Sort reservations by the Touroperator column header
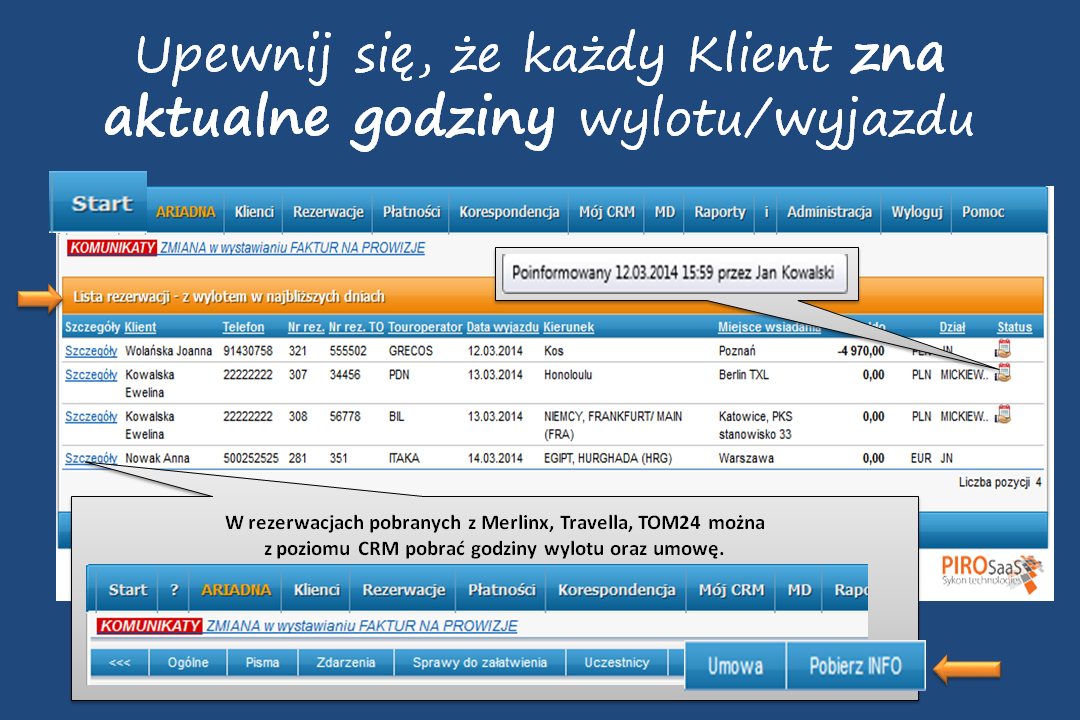The width and height of the screenshot is (1080, 720). tap(425, 327)
